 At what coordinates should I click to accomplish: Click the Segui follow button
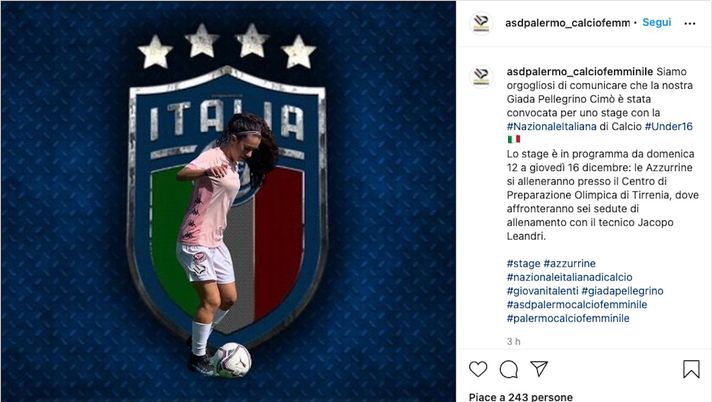click(x=657, y=22)
